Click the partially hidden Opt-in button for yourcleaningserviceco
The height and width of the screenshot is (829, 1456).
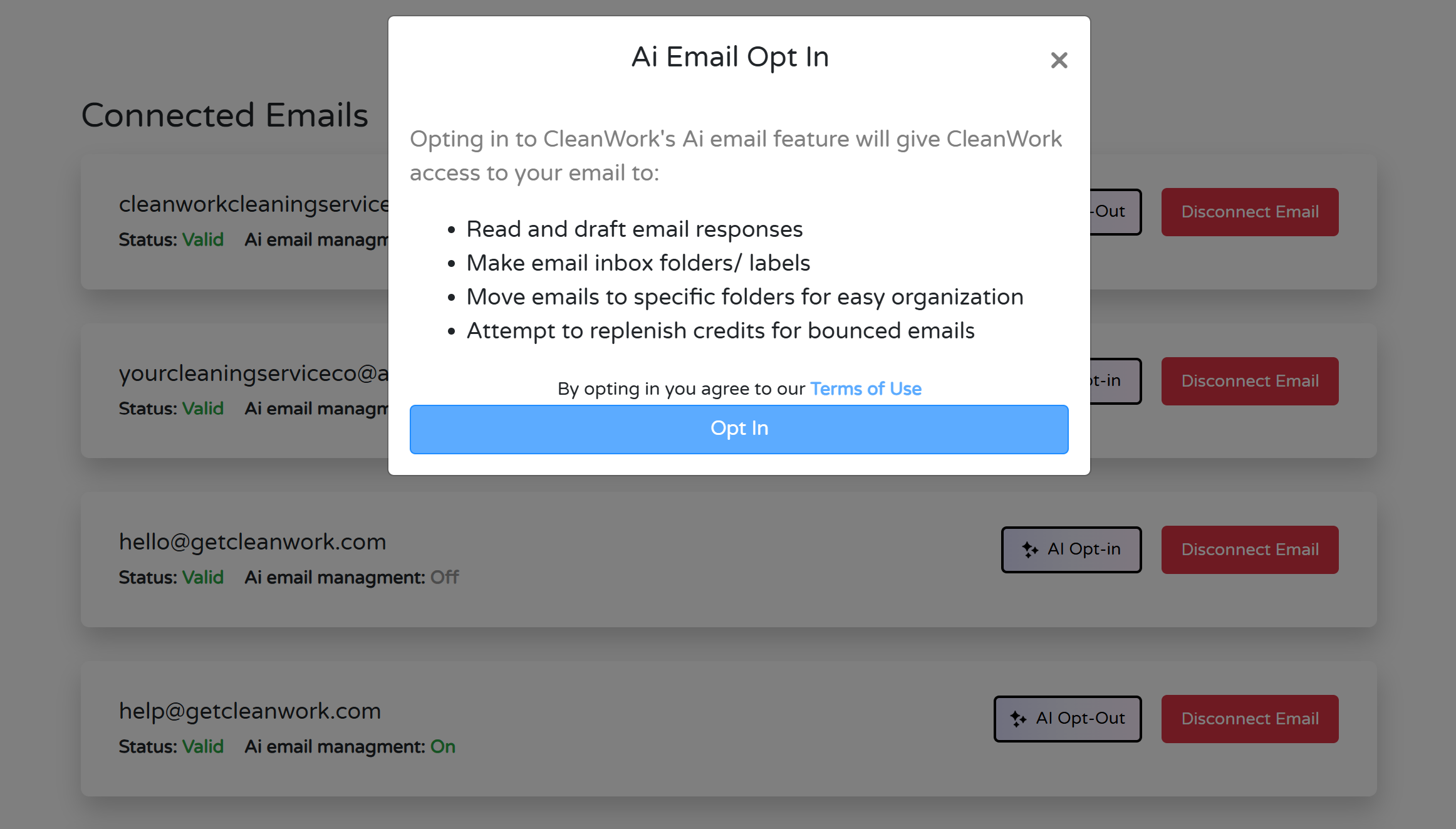(x=1115, y=381)
